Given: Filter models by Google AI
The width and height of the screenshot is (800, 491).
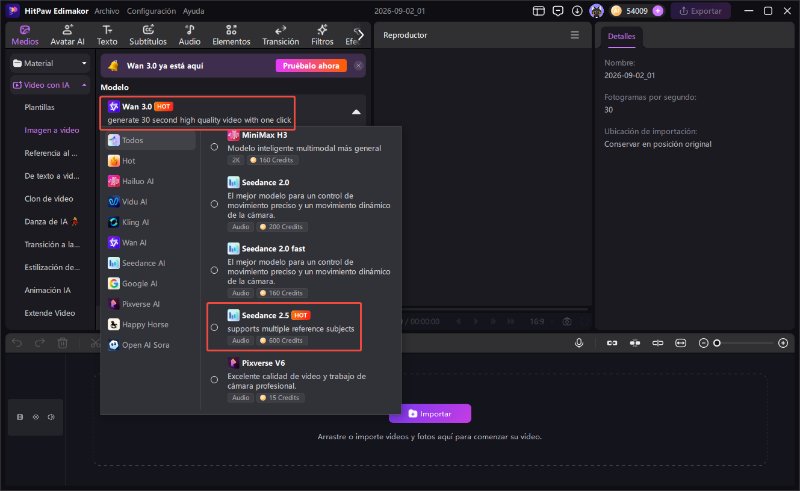Looking at the screenshot, I should click(x=151, y=283).
